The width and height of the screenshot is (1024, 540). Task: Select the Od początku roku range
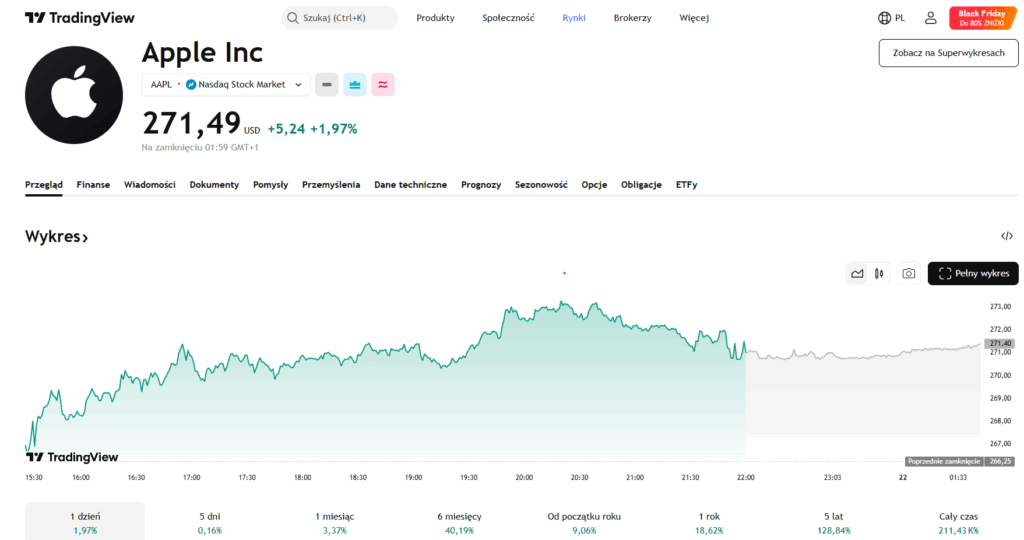584,522
